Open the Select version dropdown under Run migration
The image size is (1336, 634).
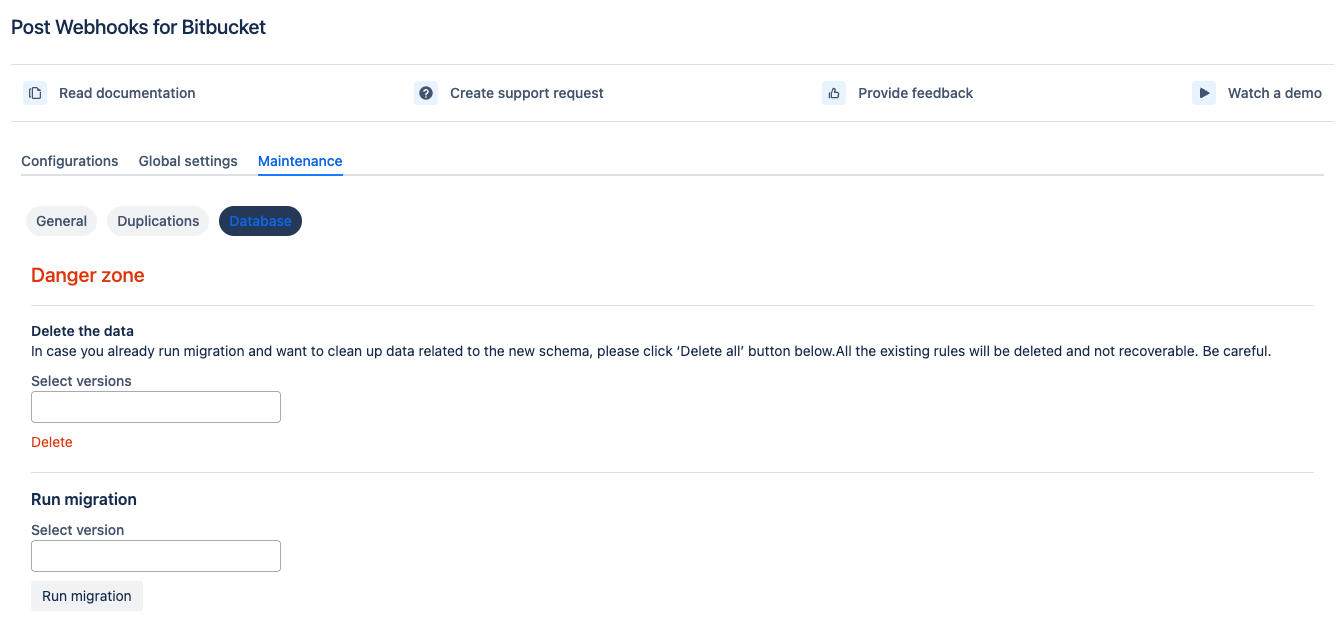[156, 556]
